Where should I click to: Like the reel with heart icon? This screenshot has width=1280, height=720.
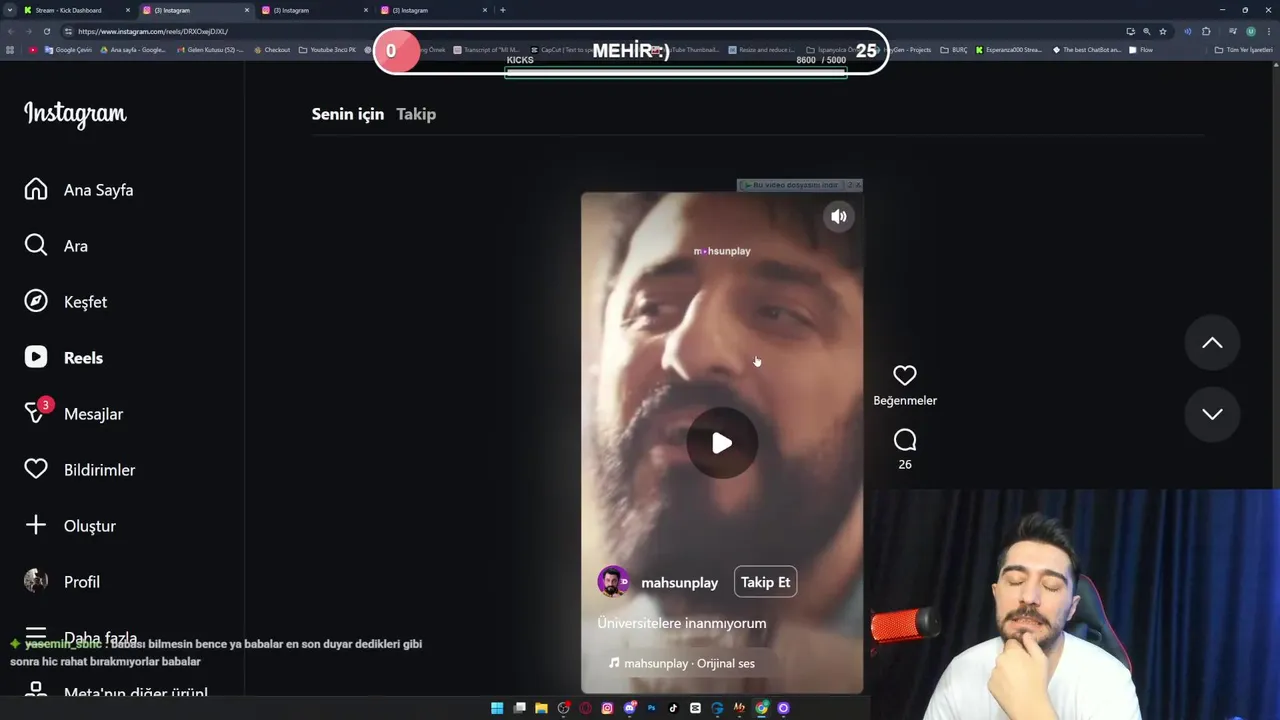[x=905, y=376]
